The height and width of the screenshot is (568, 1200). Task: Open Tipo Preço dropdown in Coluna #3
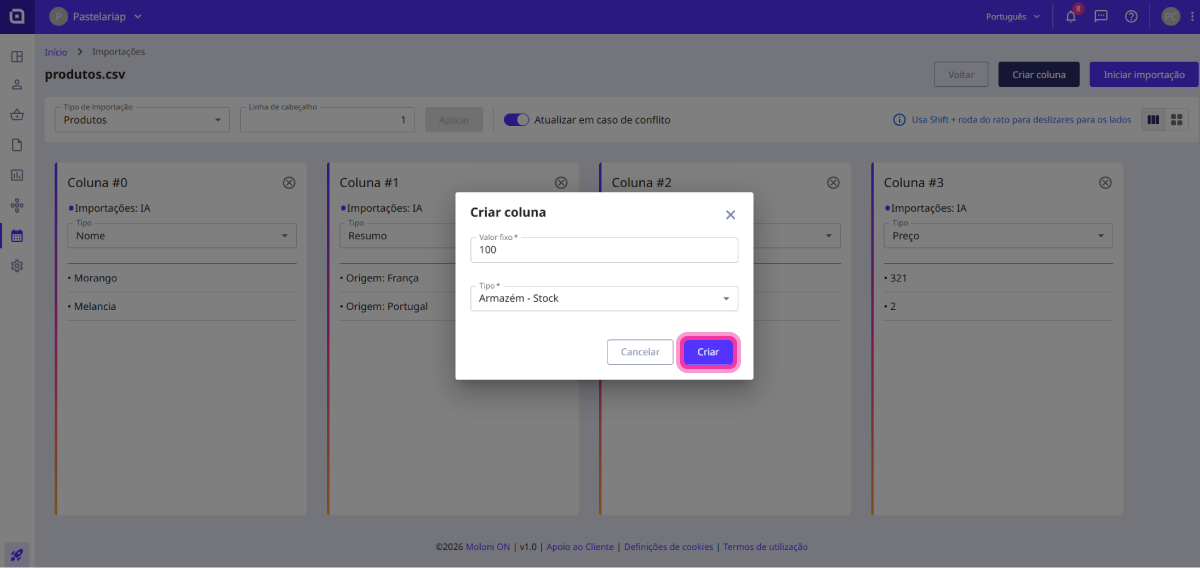[x=998, y=236]
